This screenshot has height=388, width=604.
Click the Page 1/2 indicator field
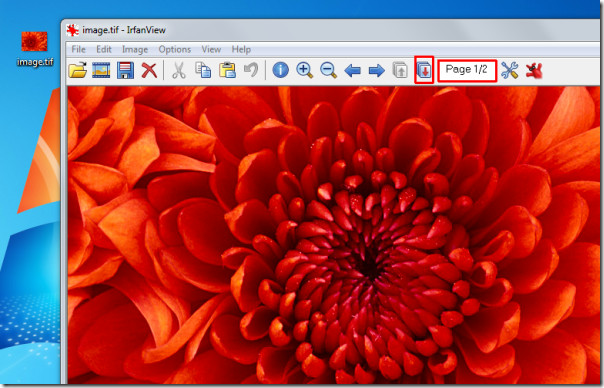pos(467,70)
